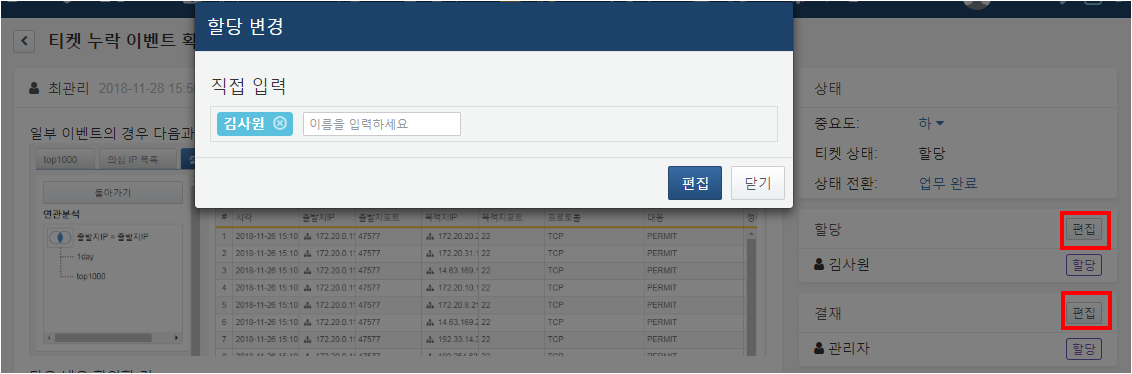Click the network icon beside 192.33.14.3 in row 7
The image size is (1132, 374).
point(431,339)
